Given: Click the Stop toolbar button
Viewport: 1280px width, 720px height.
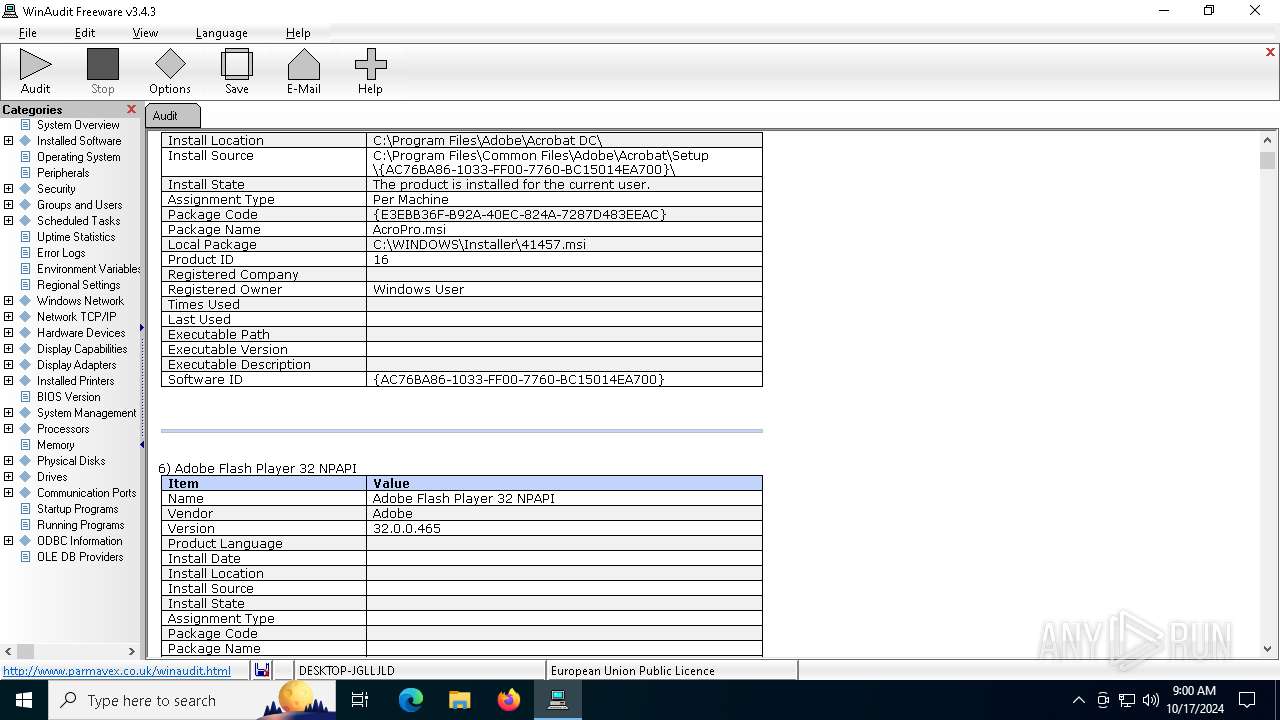Looking at the screenshot, I should 103,71.
